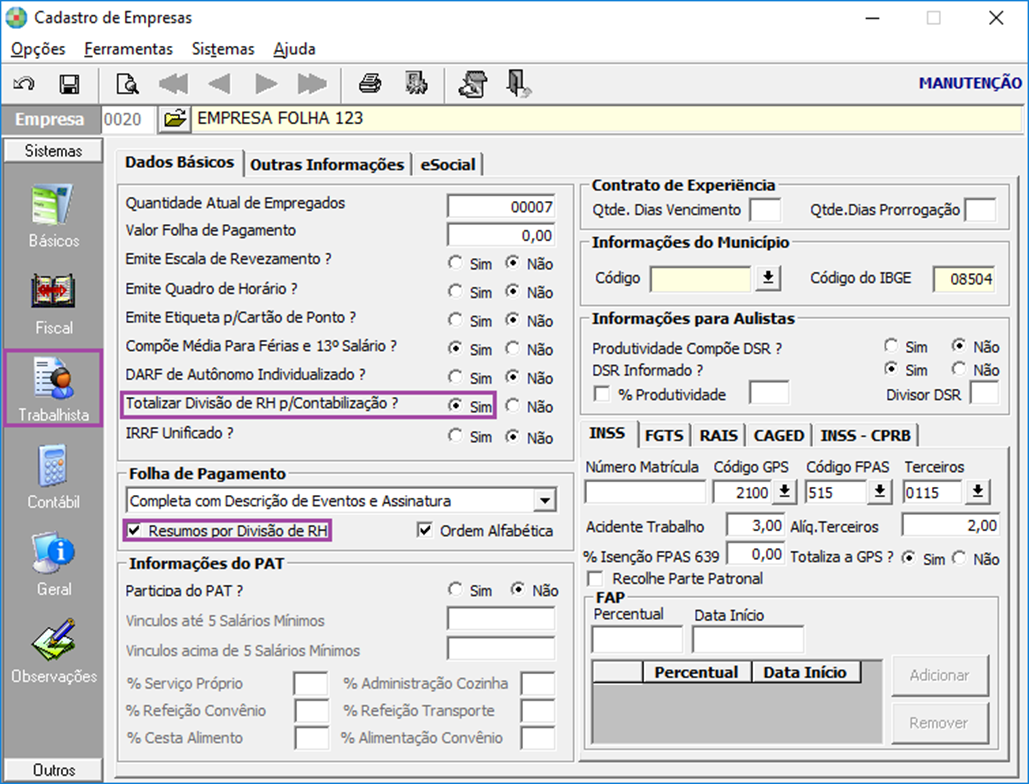1029x784 pixels.
Task: Open the Ferramentas menu
Action: 129,49
